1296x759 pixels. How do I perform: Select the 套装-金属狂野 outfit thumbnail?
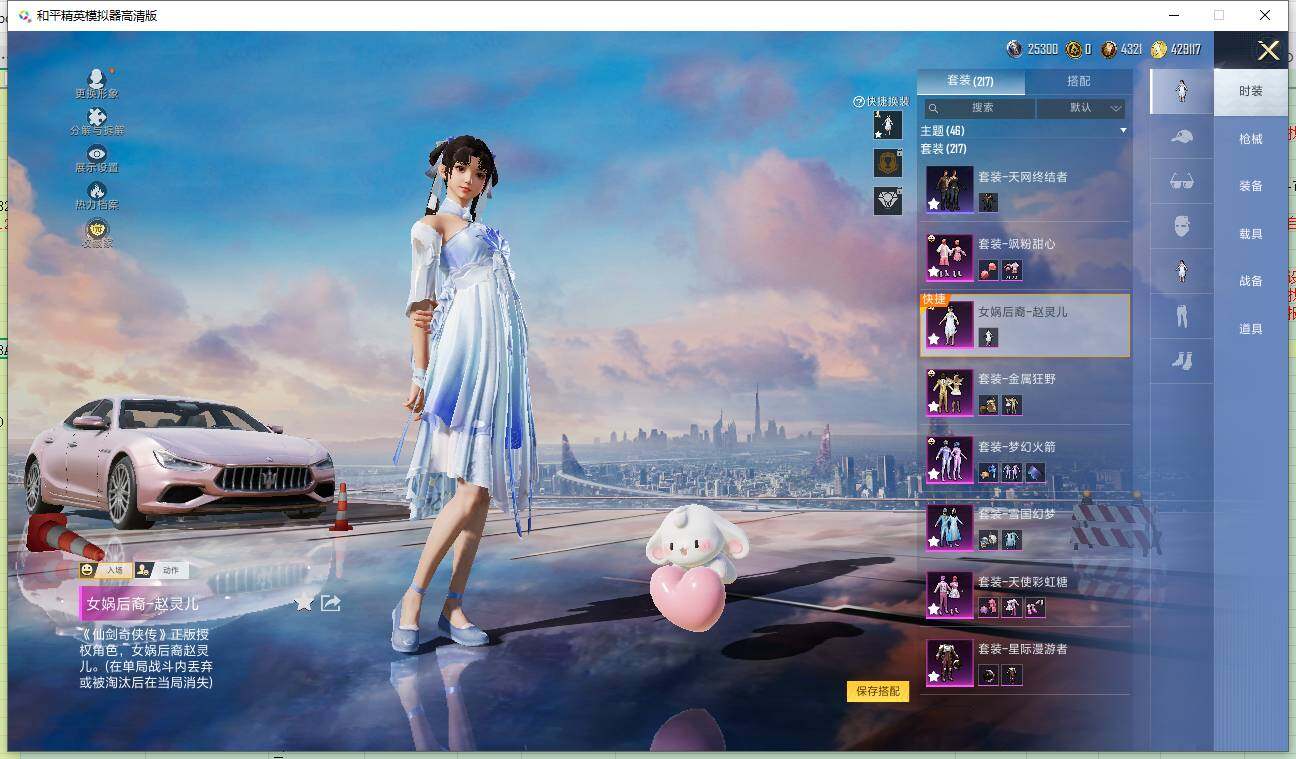(949, 392)
